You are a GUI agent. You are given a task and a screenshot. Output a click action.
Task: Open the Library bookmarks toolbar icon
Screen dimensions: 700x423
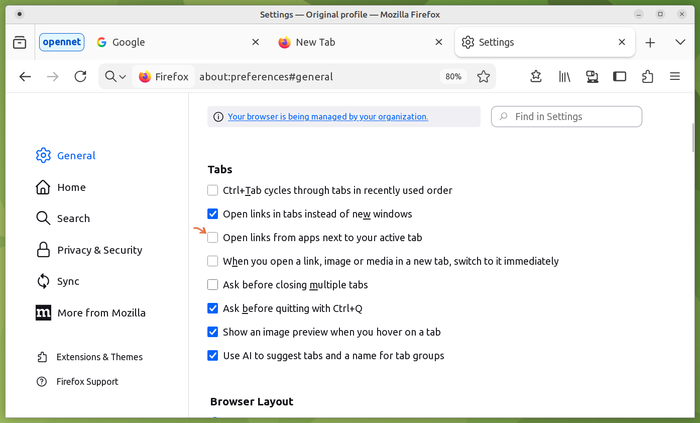click(565, 77)
